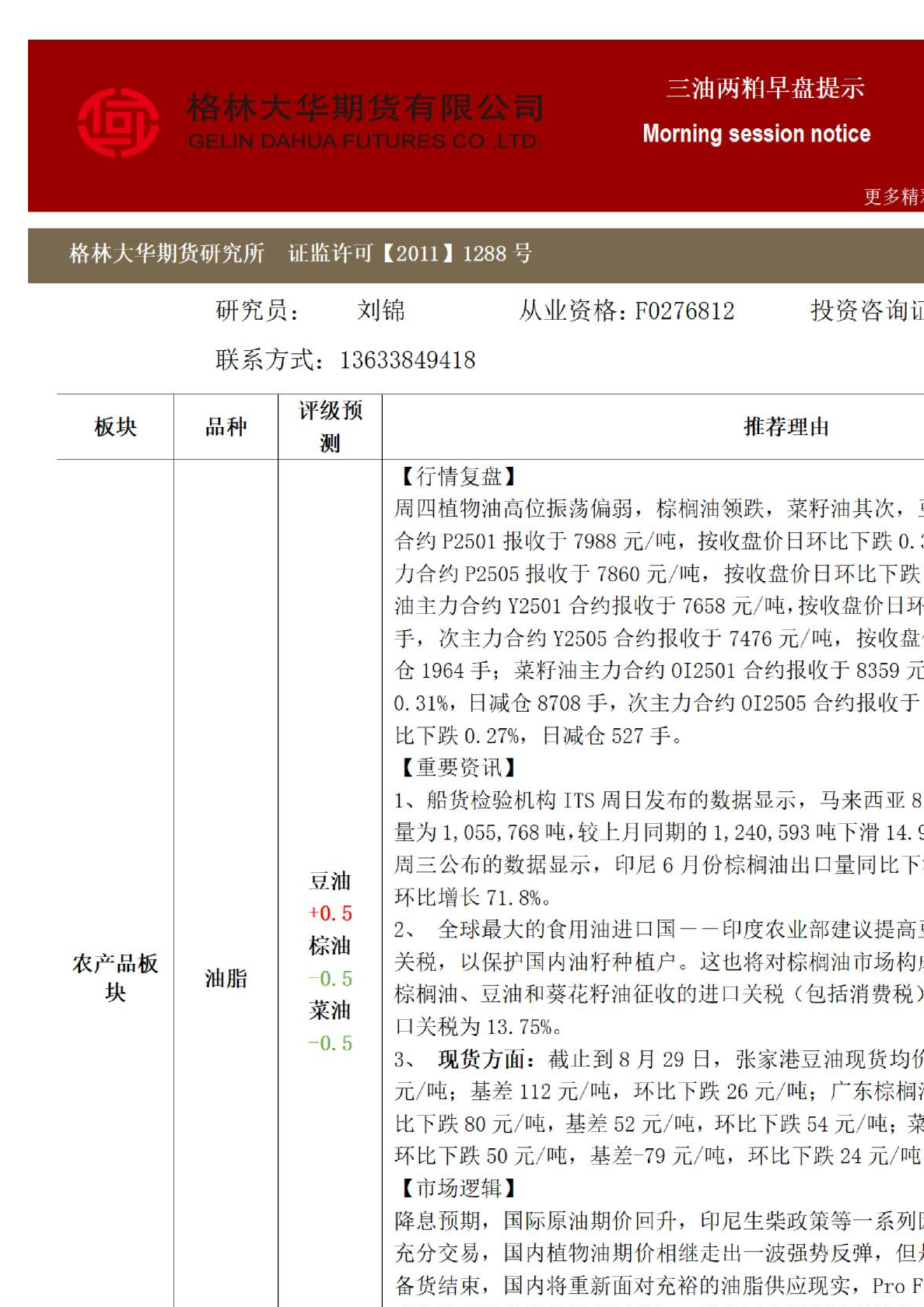Click the English name GELIN DAHUA FUTURES CO.,LTD
Screen dimensions: 924x1307
pos(363,142)
